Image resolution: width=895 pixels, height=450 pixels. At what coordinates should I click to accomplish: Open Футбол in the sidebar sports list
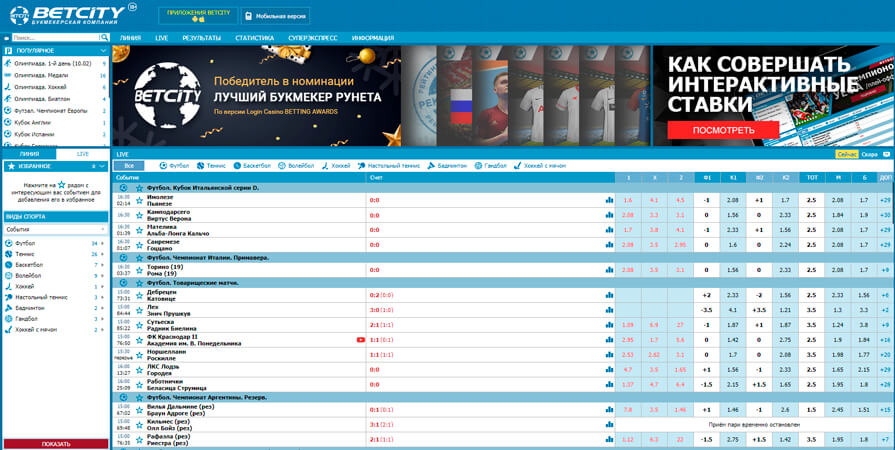[x=25, y=243]
